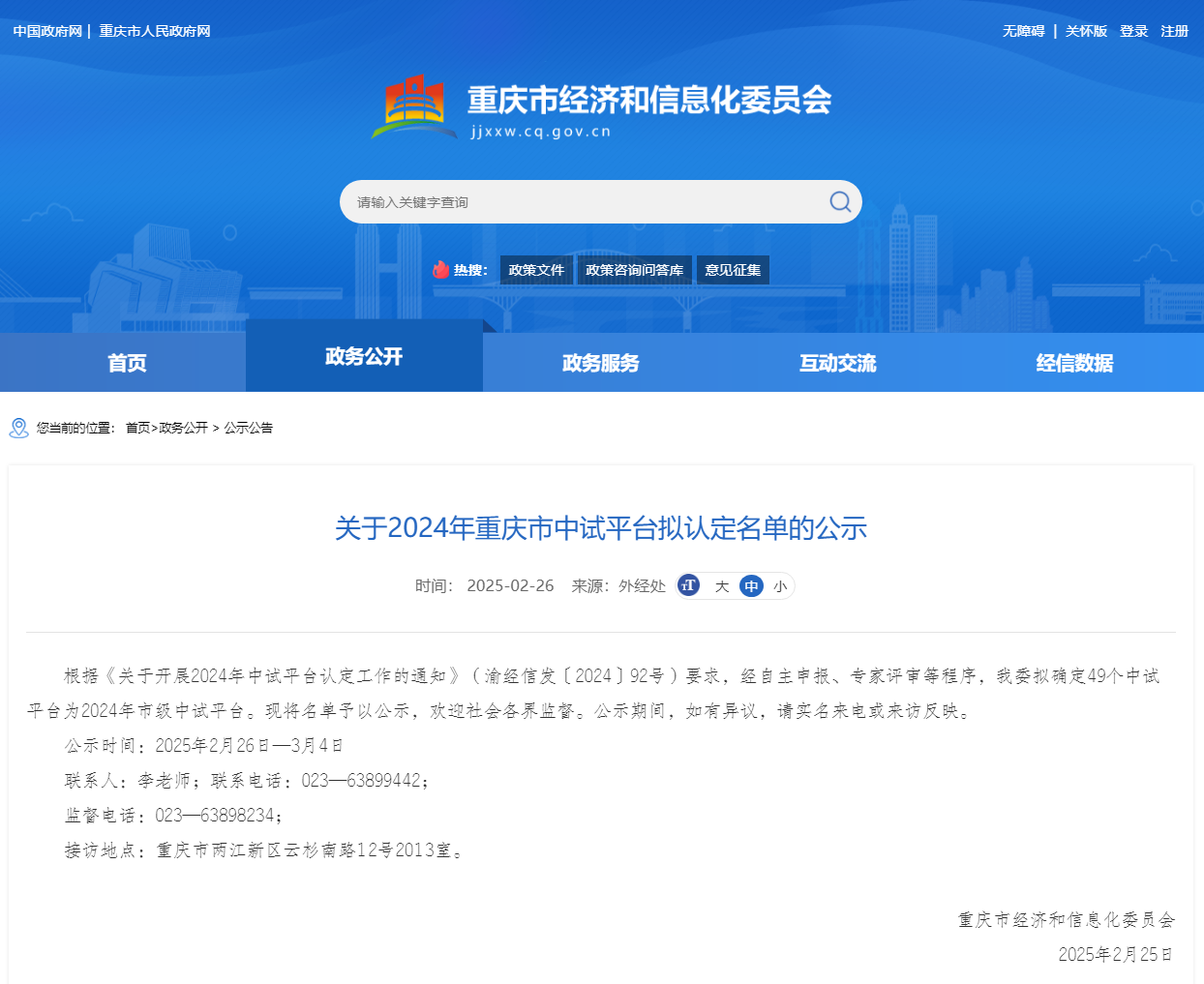This screenshot has height=984, width=1204.
Task: Click the font-size 'T' icon
Action: 688,585
